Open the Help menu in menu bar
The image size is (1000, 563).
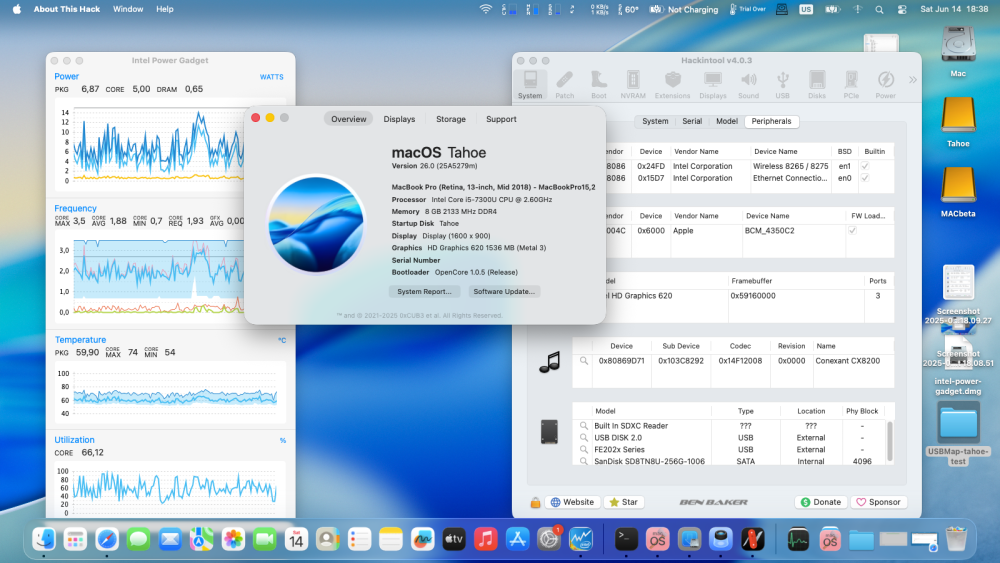(x=165, y=9)
